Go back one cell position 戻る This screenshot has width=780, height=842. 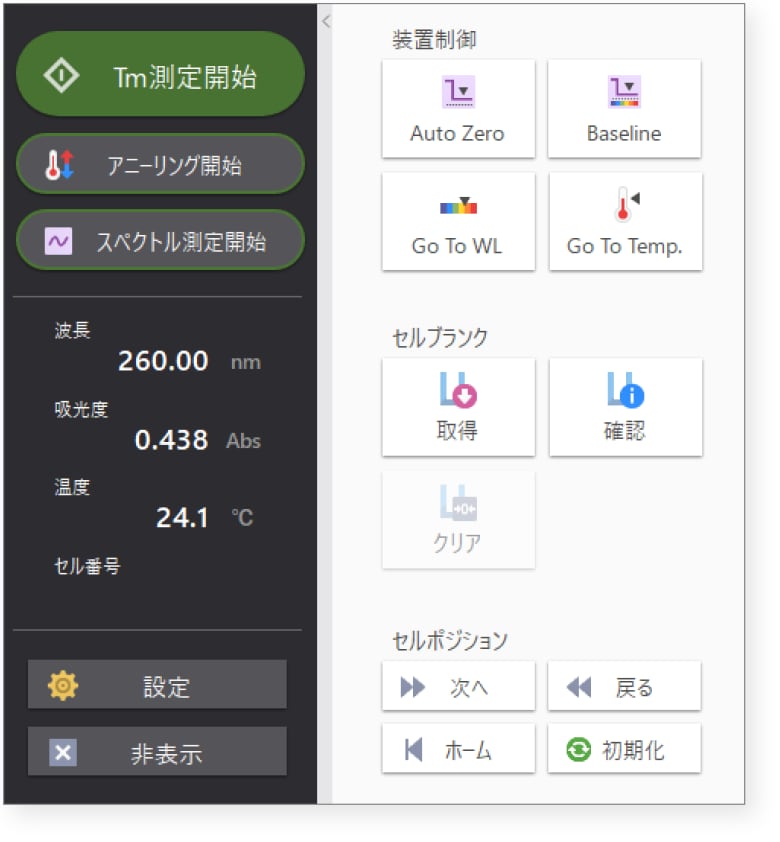[624, 686]
